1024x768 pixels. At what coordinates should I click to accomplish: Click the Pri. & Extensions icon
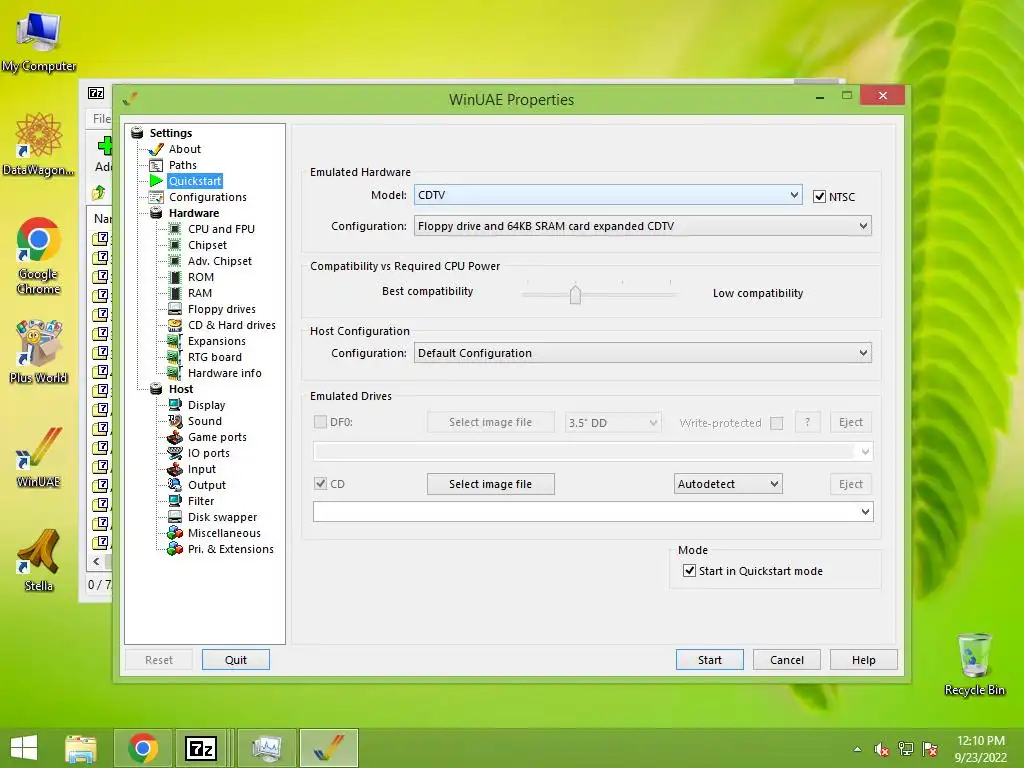coord(175,549)
